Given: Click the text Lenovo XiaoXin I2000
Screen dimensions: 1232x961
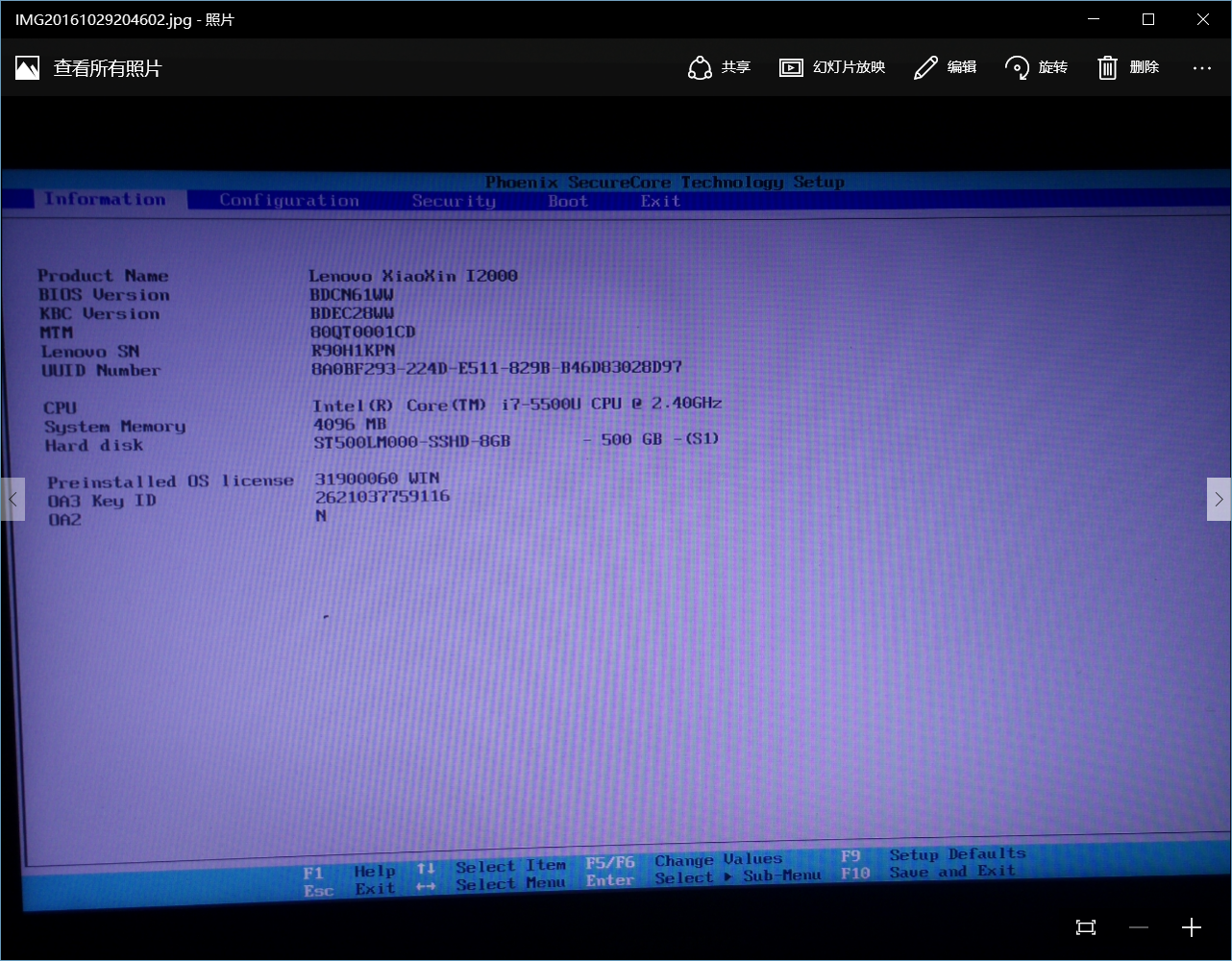Looking at the screenshot, I should (x=413, y=276).
